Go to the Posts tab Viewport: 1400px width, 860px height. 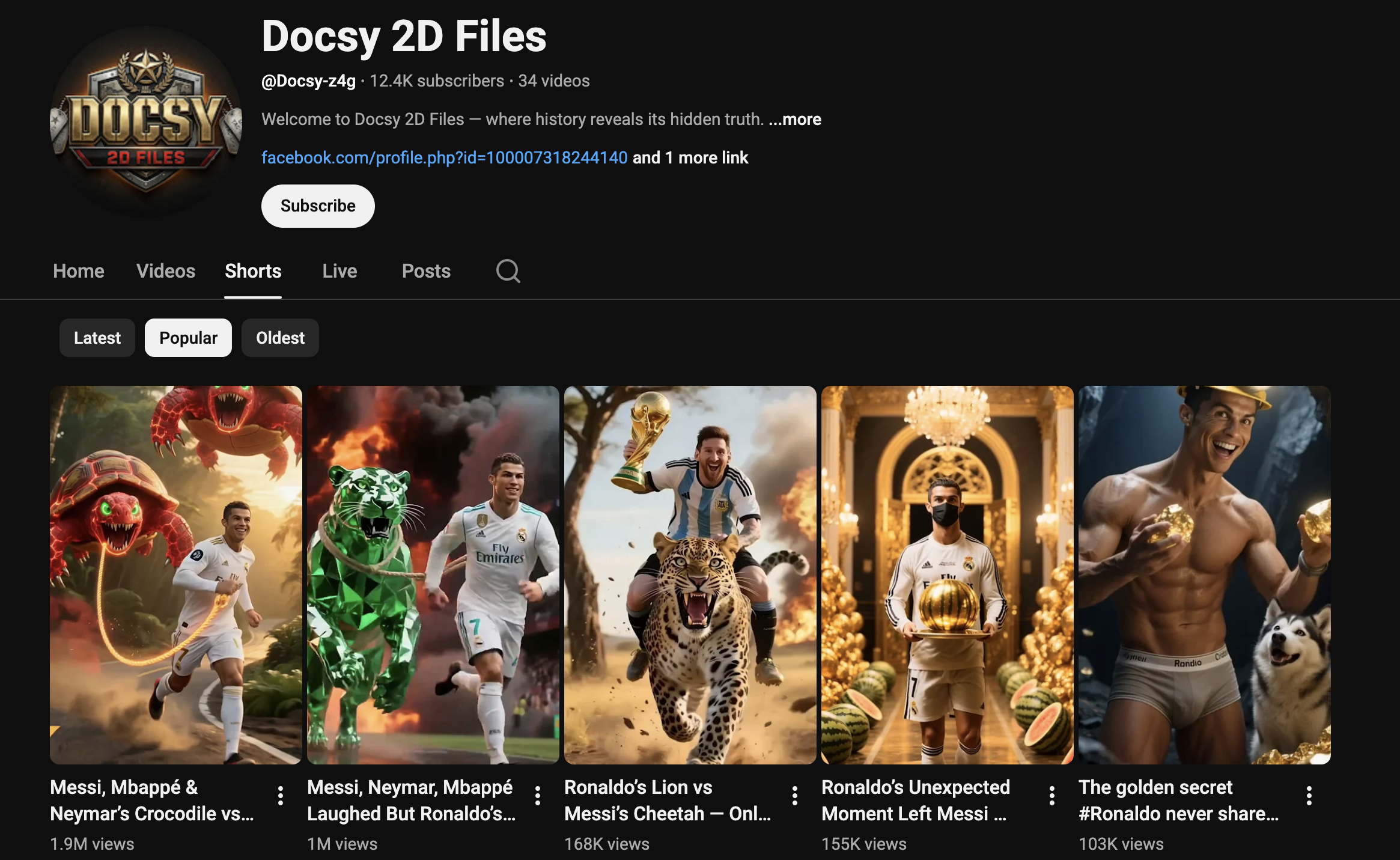tap(426, 271)
